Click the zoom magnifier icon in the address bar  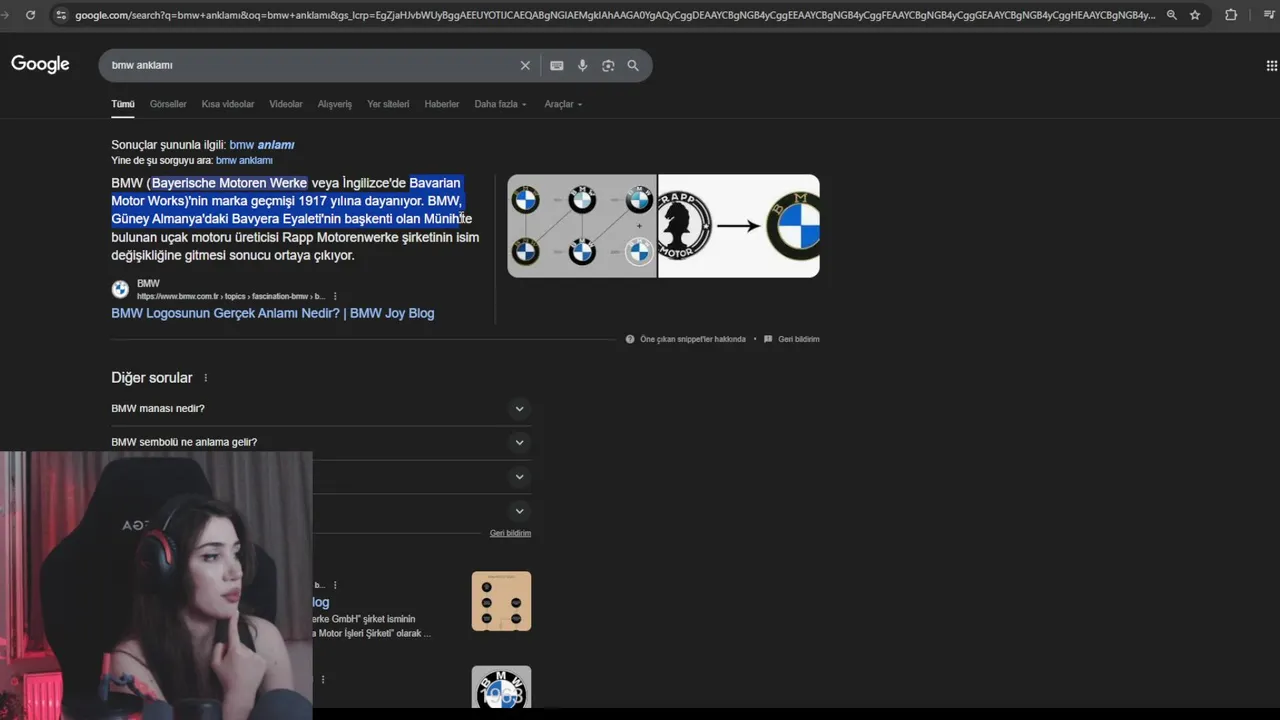[x=1172, y=15]
